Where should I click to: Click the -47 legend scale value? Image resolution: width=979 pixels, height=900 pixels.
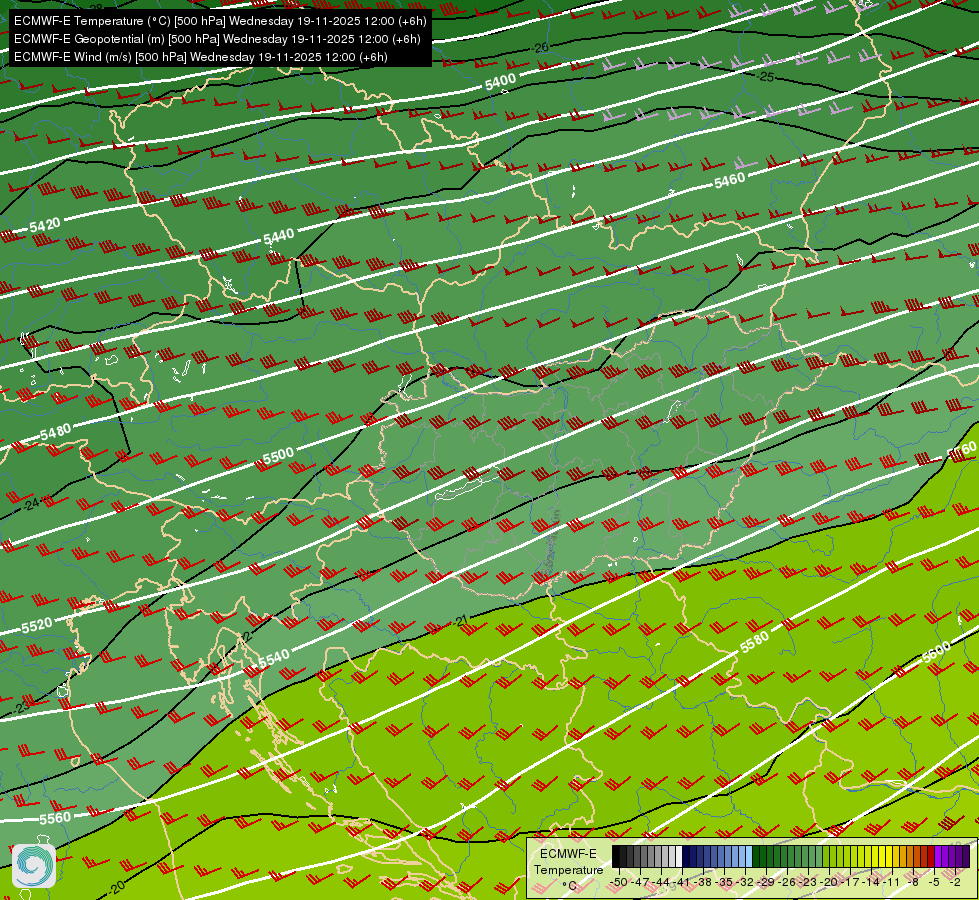(x=640, y=882)
